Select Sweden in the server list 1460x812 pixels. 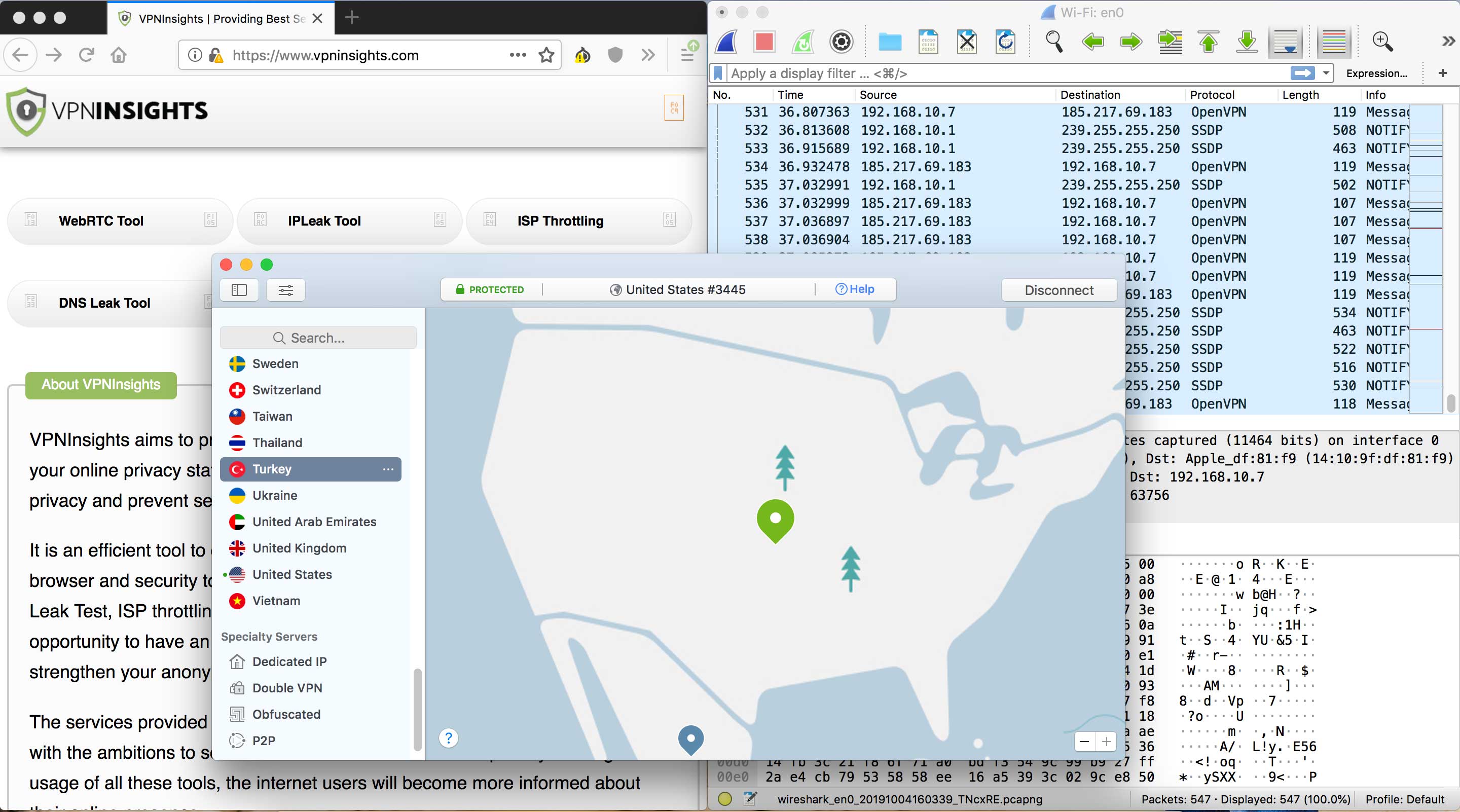(311, 363)
